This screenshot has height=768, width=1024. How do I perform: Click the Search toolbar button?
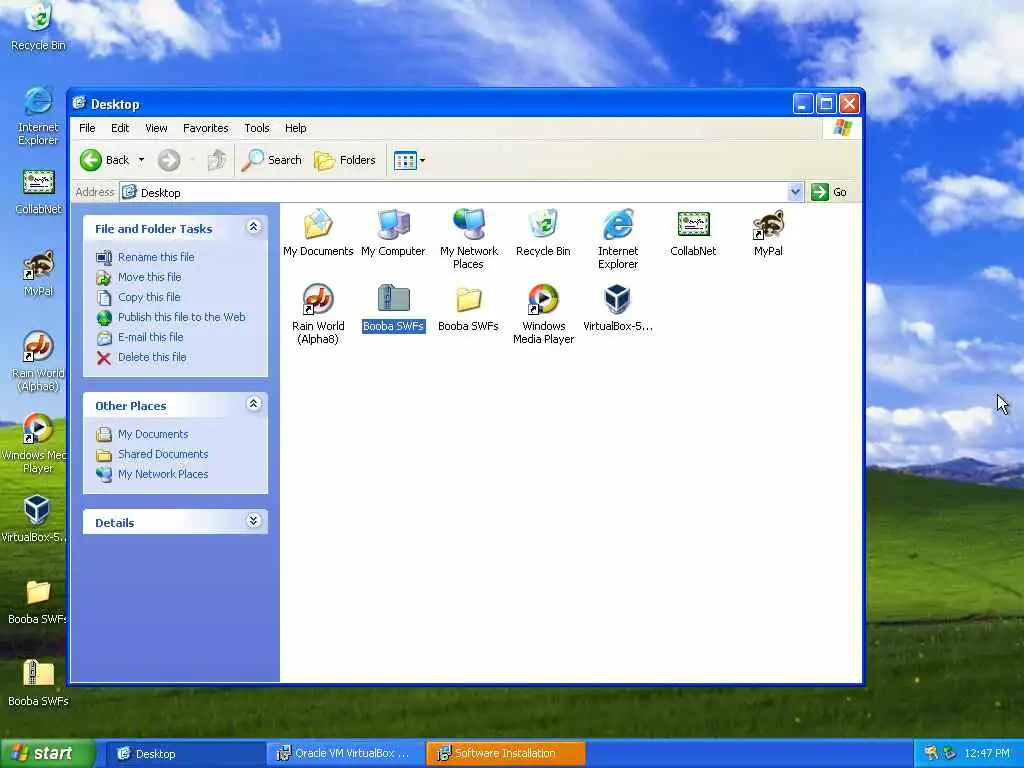[x=272, y=160]
